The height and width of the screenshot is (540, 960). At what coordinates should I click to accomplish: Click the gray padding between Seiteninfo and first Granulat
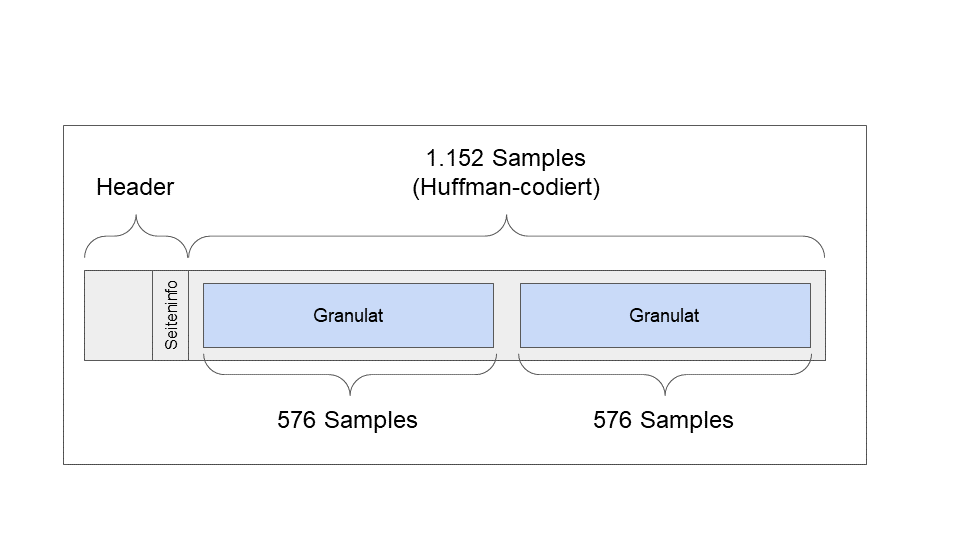[x=196, y=315]
